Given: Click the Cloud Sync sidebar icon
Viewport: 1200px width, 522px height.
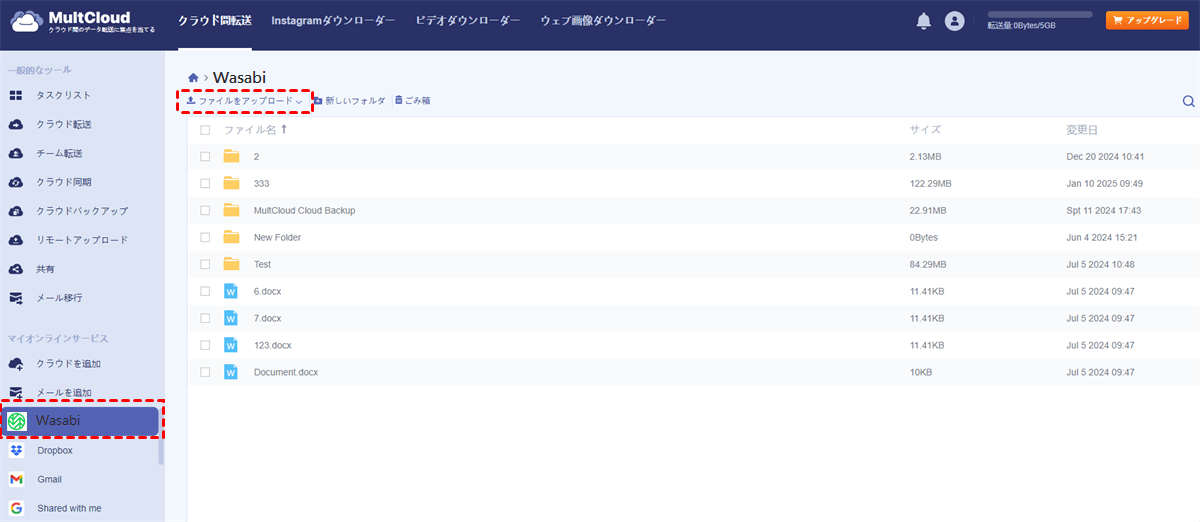Looking at the screenshot, I should click(16, 183).
